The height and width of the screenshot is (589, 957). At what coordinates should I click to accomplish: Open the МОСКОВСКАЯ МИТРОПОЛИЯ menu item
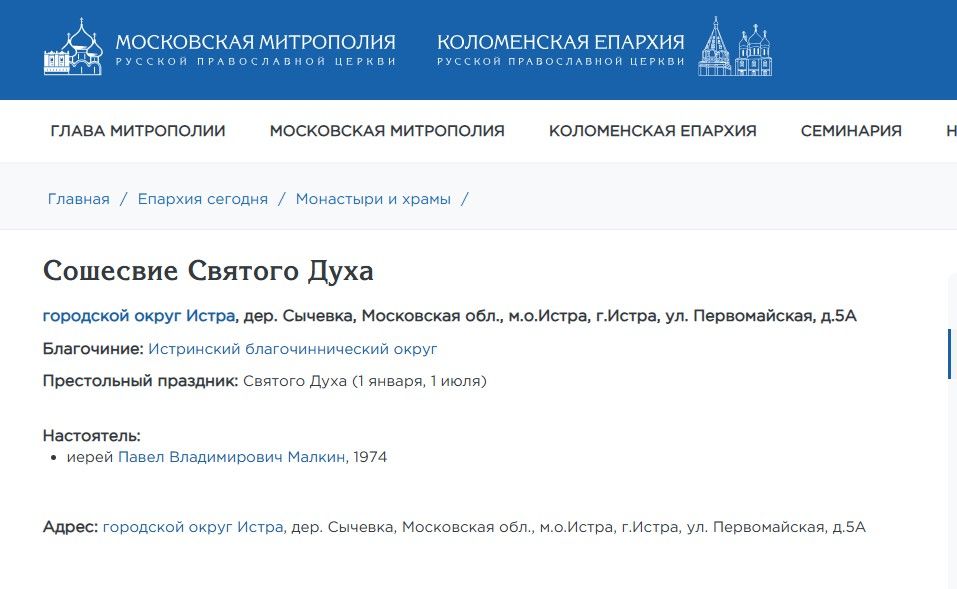(387, 131)
